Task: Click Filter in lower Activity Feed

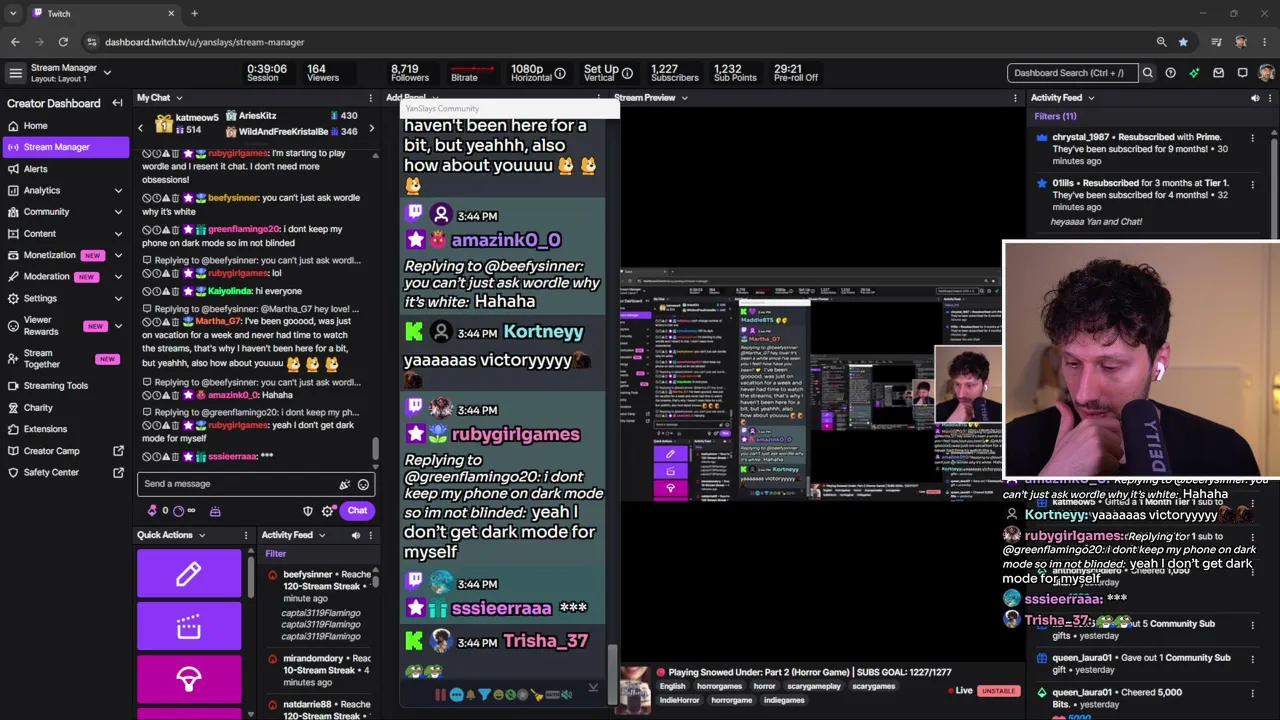Action: coord(275,554)
